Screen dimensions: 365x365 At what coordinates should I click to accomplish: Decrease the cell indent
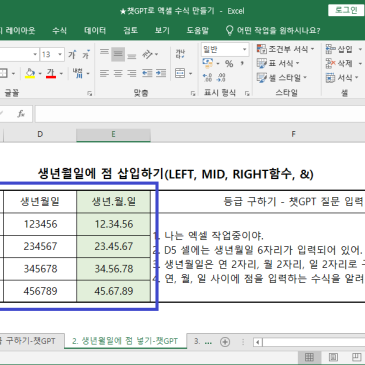147,73
